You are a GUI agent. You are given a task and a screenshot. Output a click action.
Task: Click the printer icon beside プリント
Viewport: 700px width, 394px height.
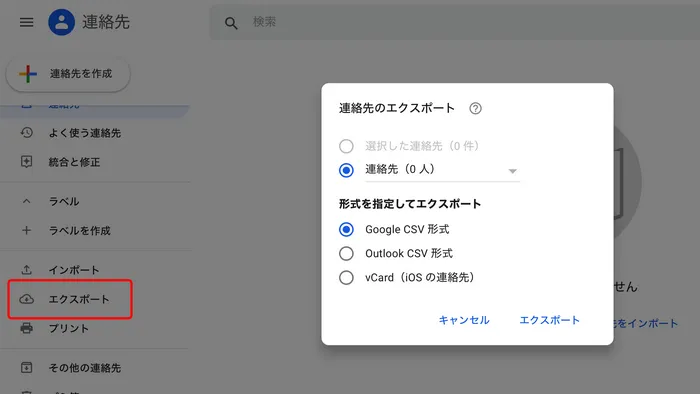(x=26, y=328)
